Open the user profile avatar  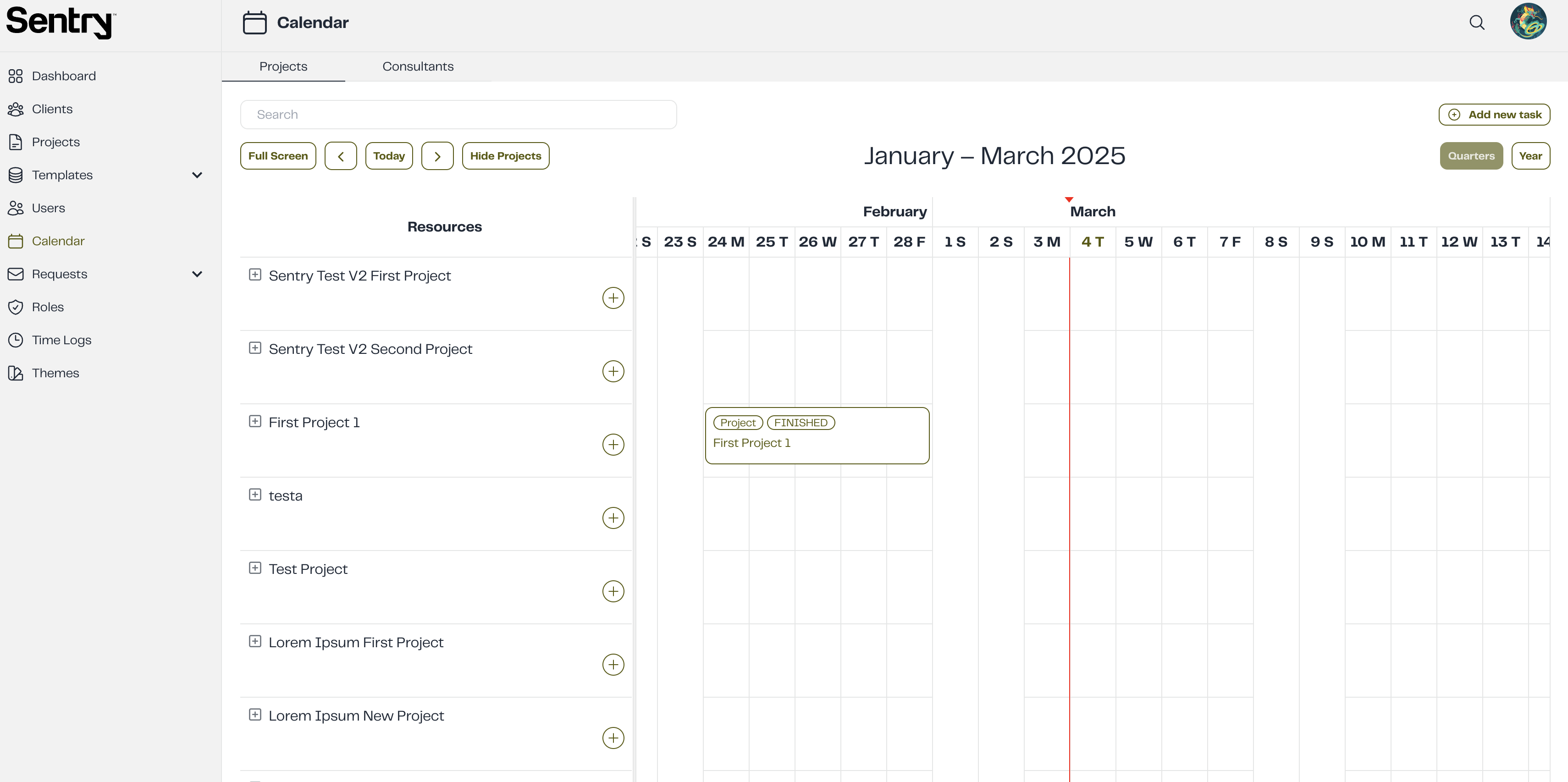tap(1528, 21)
